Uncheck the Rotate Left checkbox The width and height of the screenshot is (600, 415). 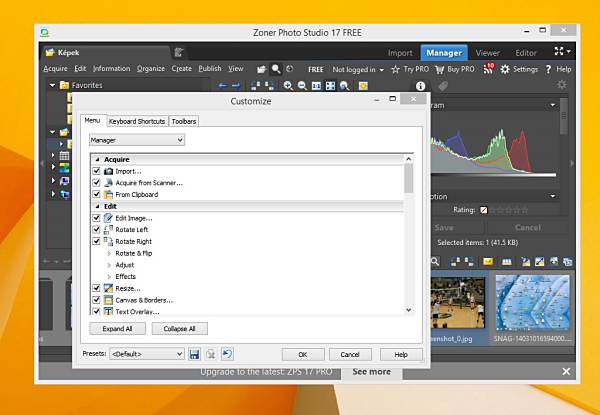96,229
